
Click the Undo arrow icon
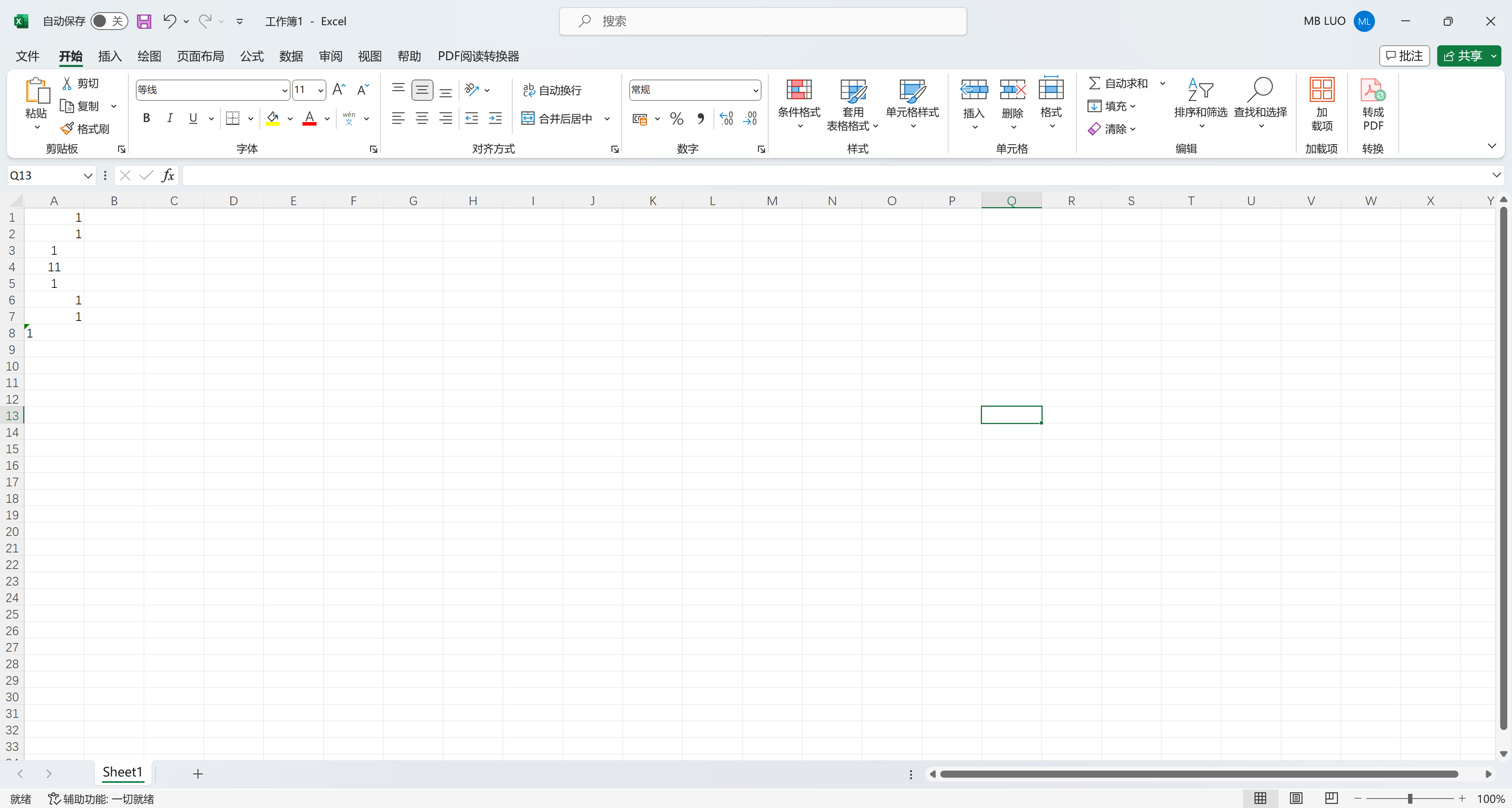(170, 22)
